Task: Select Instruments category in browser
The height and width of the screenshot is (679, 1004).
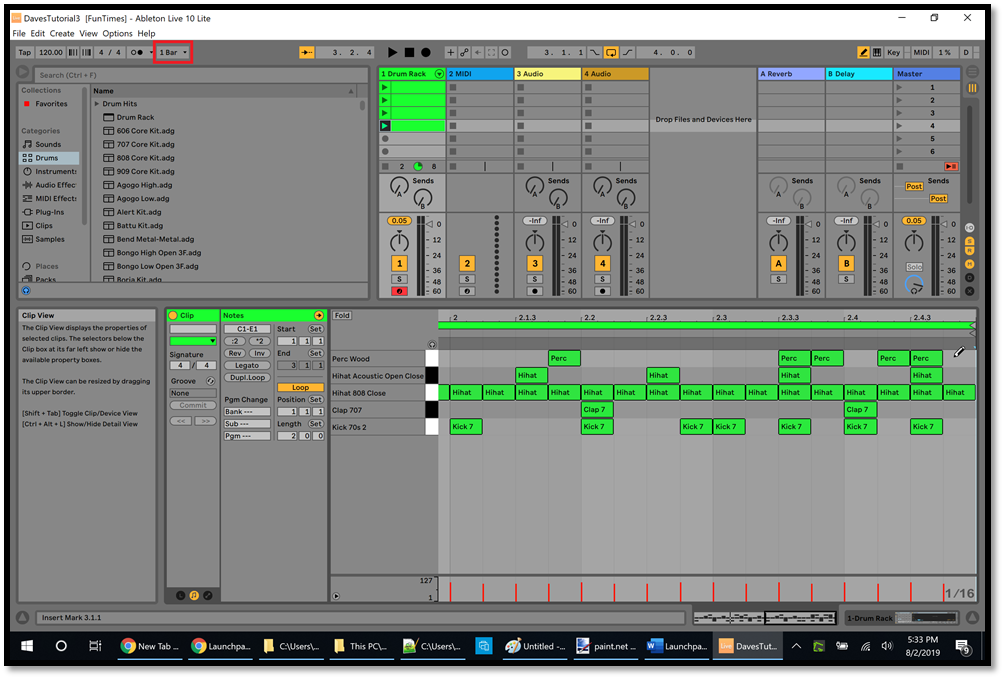Action: (49, 171)
